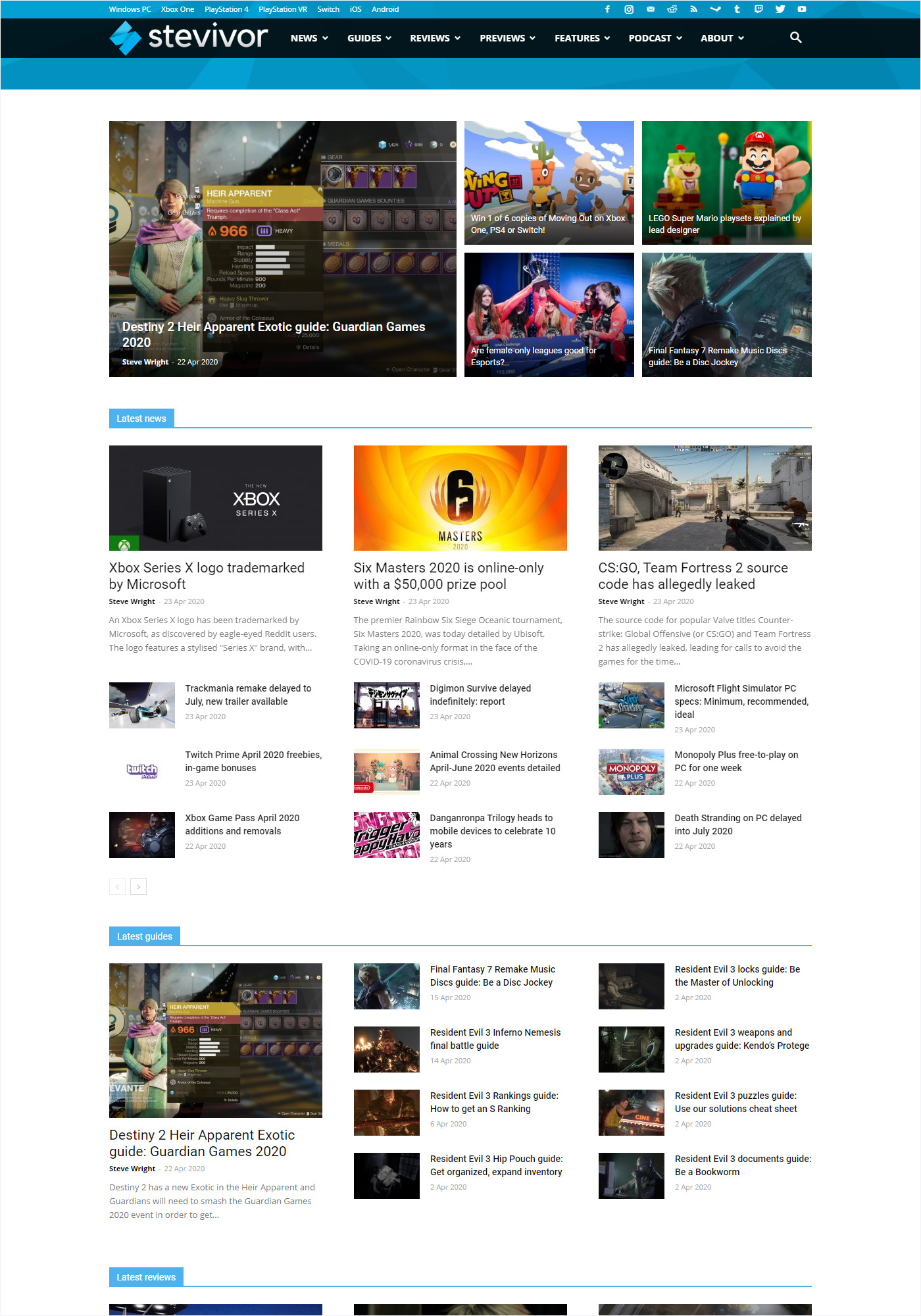921x1316 pixels.
Task: Open Death Stranding PC delayed article
Action: click(x=738, y=824)
